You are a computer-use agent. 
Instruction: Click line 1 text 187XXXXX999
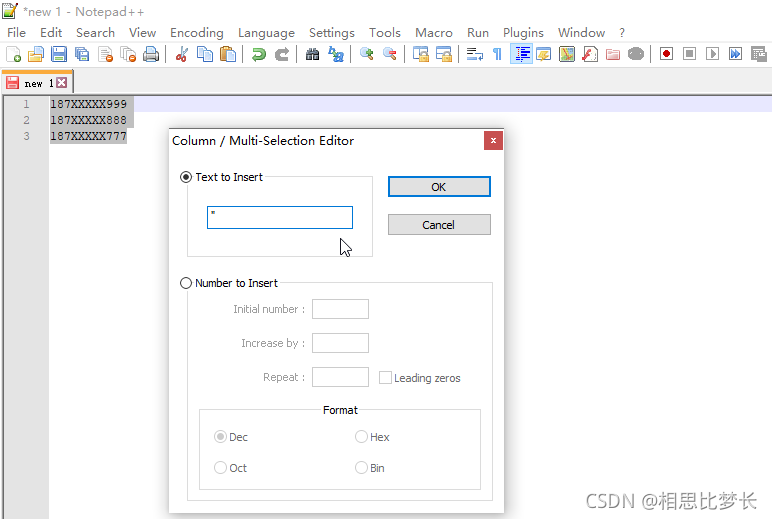click(x=89, y=104)
